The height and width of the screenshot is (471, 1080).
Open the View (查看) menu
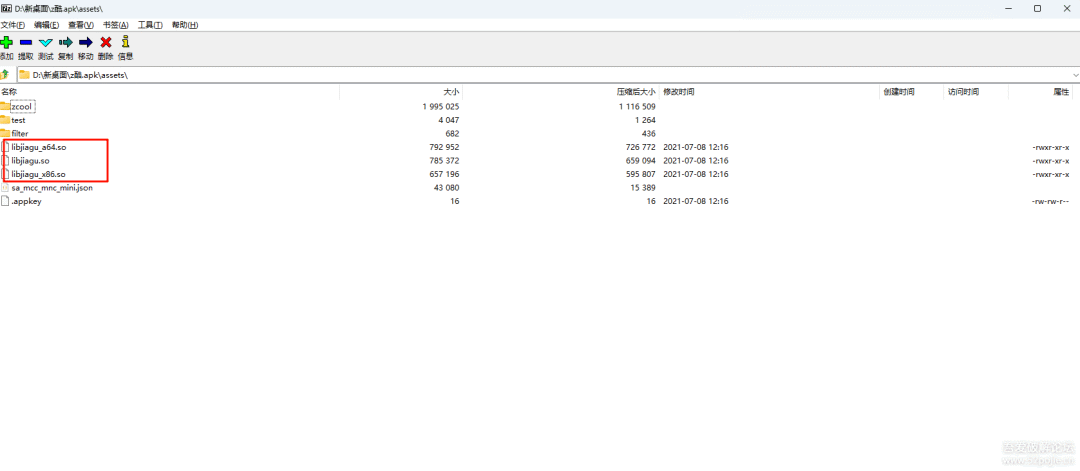pos(81,25)
